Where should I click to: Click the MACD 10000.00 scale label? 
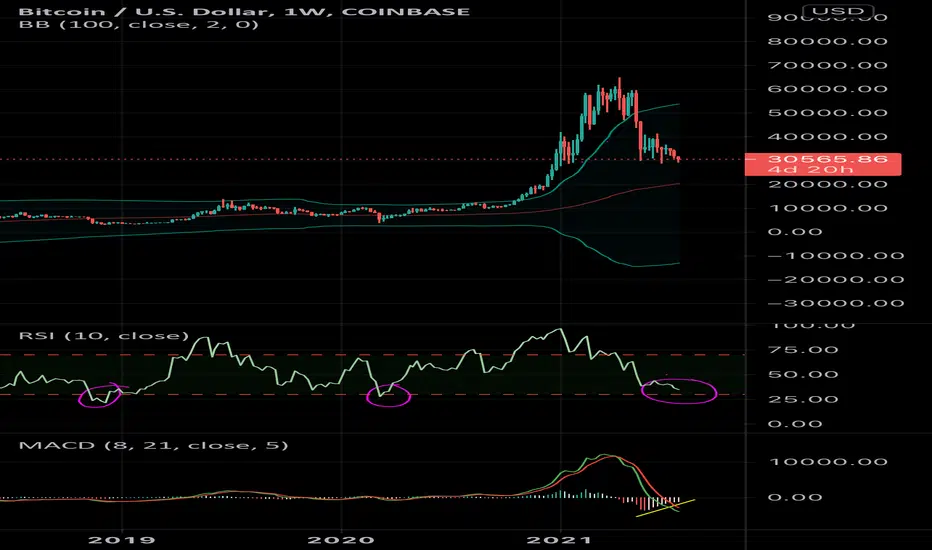pyautogui.click(x=827, y=462)
